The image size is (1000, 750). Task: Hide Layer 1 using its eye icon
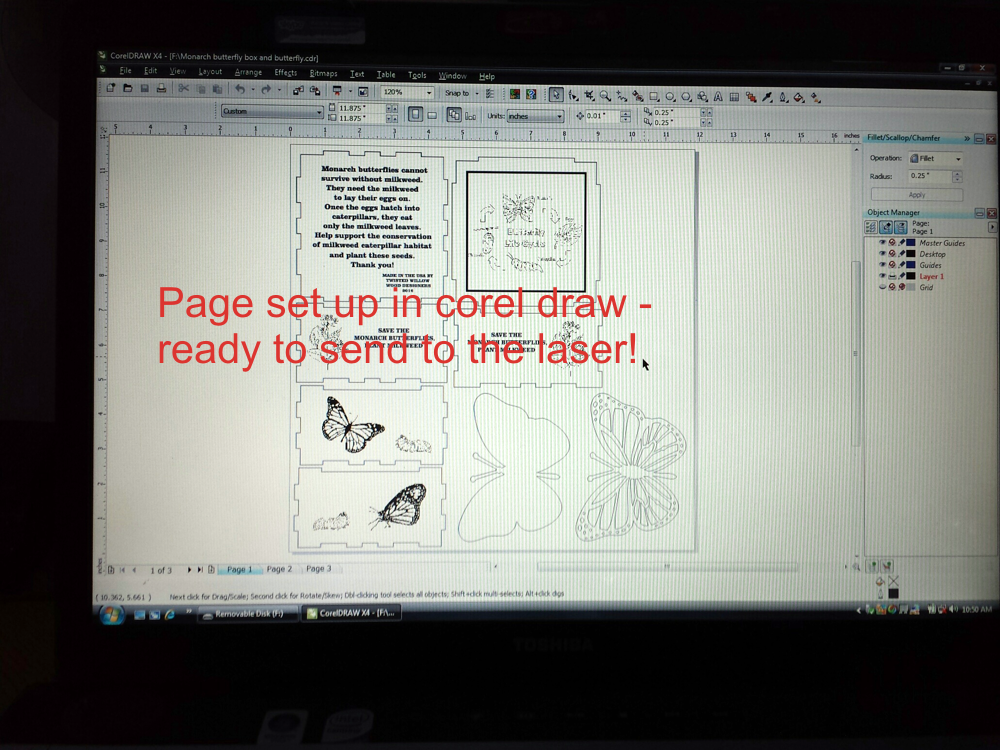pos(883,276)
